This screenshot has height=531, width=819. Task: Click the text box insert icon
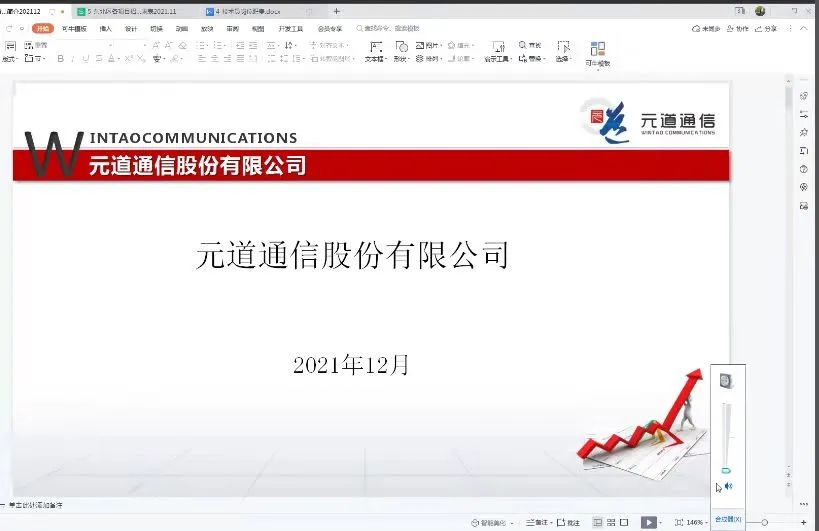click(375, 47)
